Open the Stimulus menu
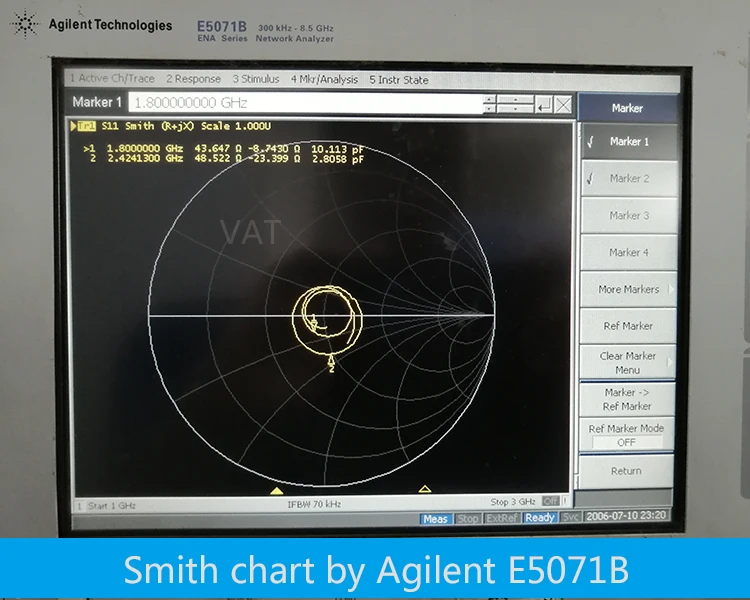 (x=256, y=79)
